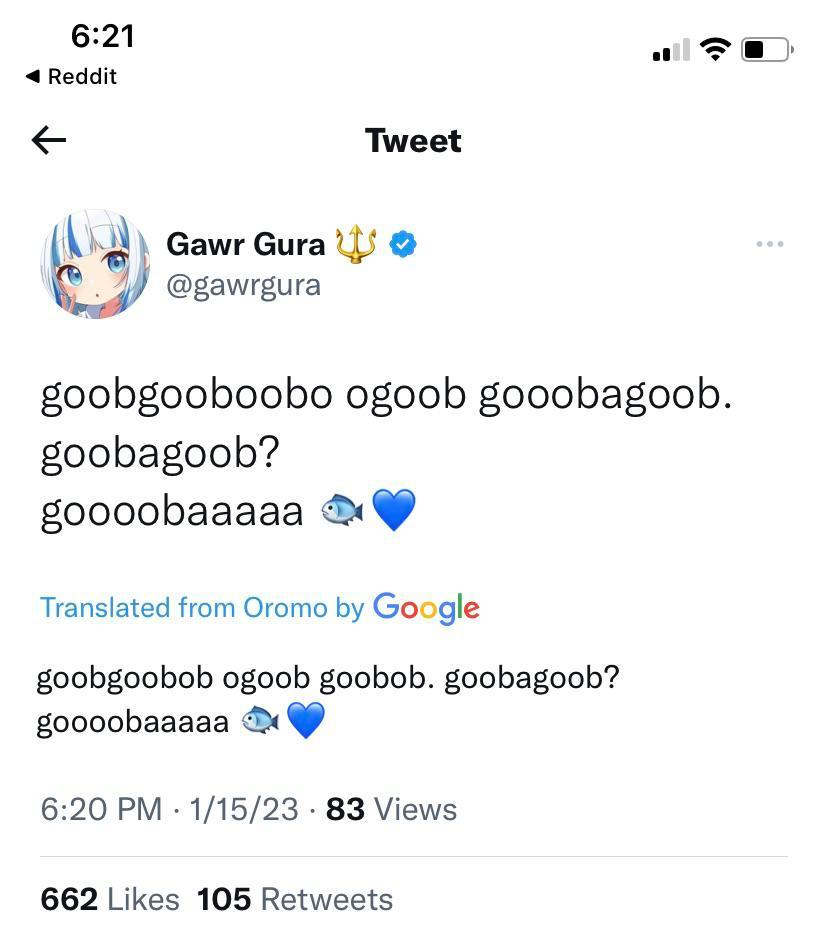This screenshot has width=828, height=934.
Task: Click the trident emoji in the display name
Action: (x=356, y=242)
